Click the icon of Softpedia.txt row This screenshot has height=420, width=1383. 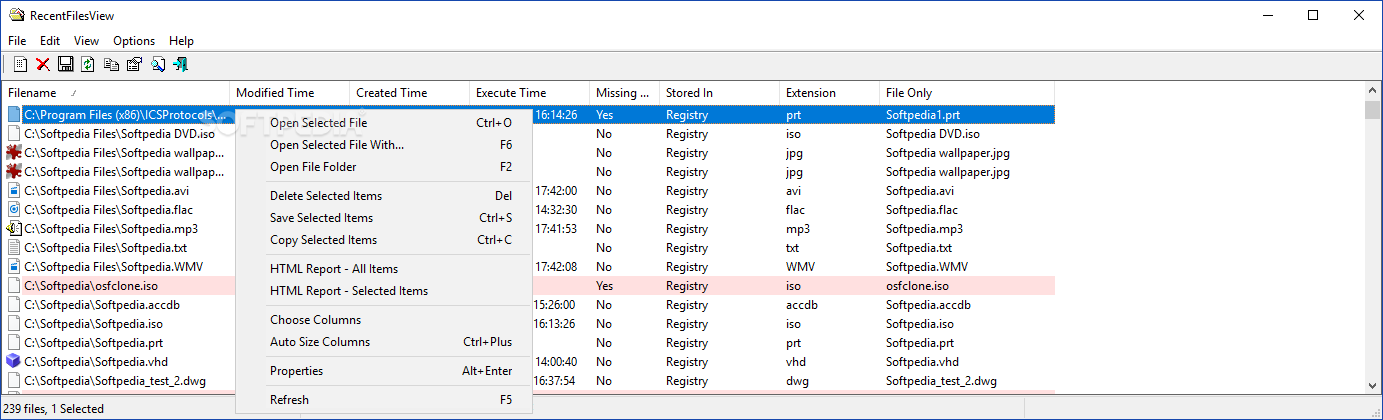(x=14, y=248)
